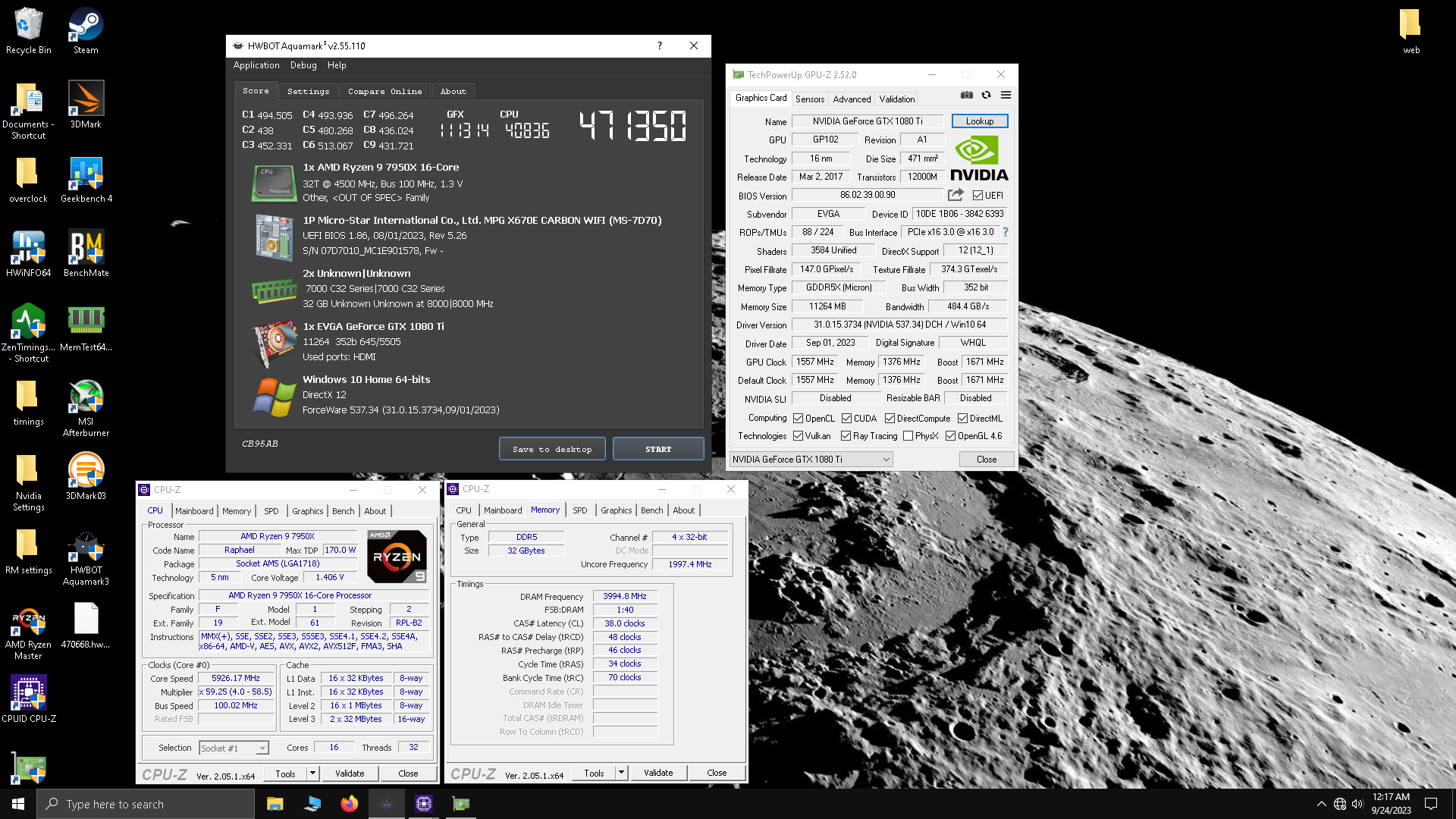Open the MSI Afterburner desktop icon
Screen dimensions: 1456x819
86,407
